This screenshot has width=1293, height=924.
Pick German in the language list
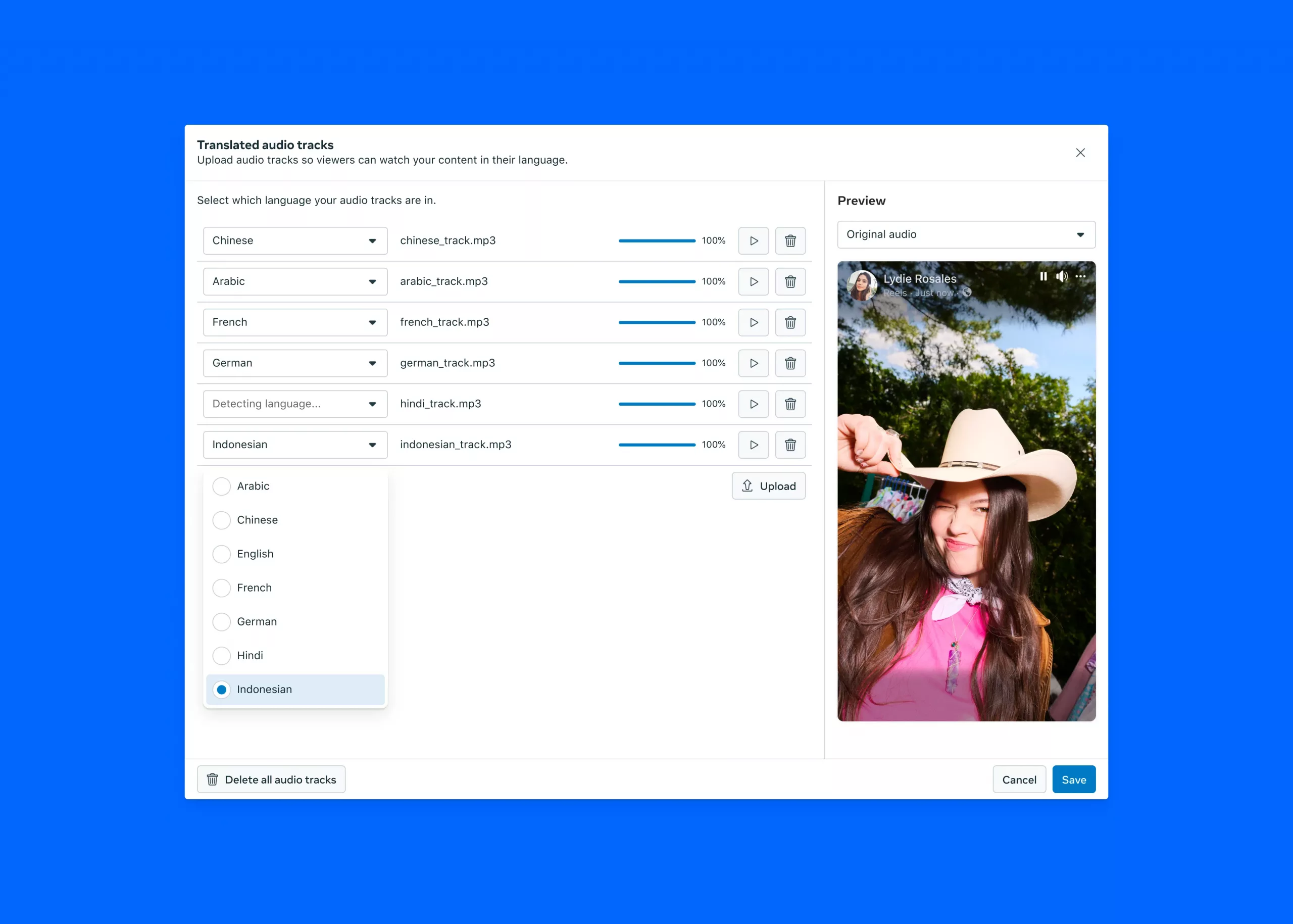(x=221, y=621)
